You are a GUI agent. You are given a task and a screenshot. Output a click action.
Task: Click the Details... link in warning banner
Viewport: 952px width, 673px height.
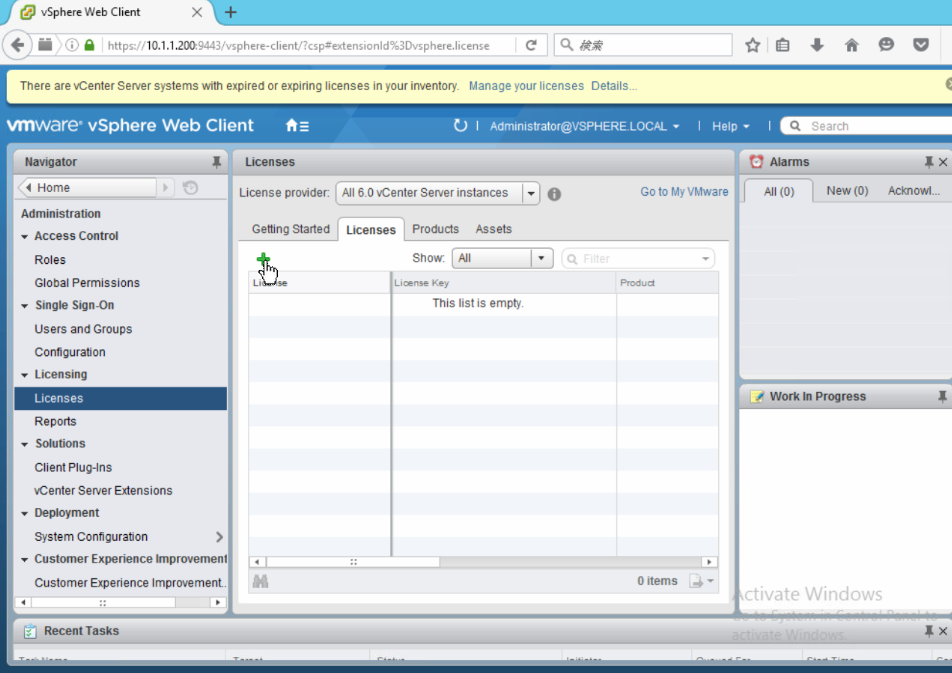coord(614,86)
